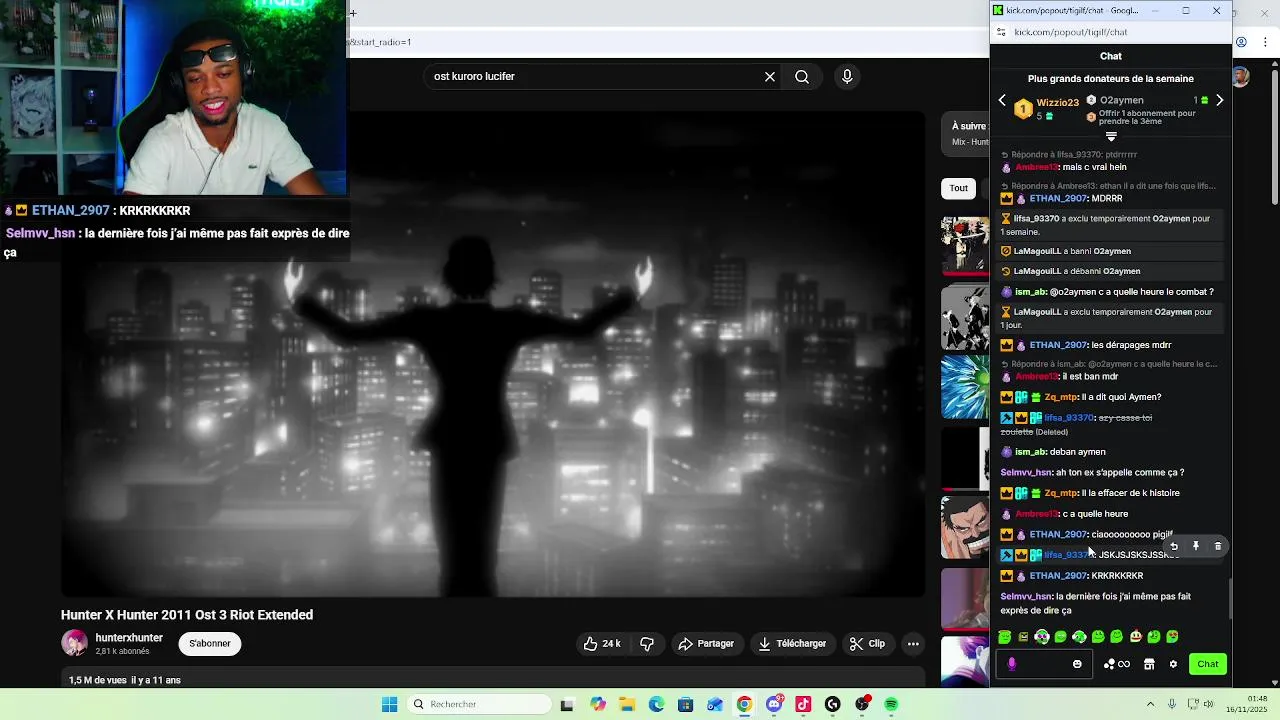The image size is (1280, 720).
Task: Open the Windows Start menu
Action: coord(390,705)
